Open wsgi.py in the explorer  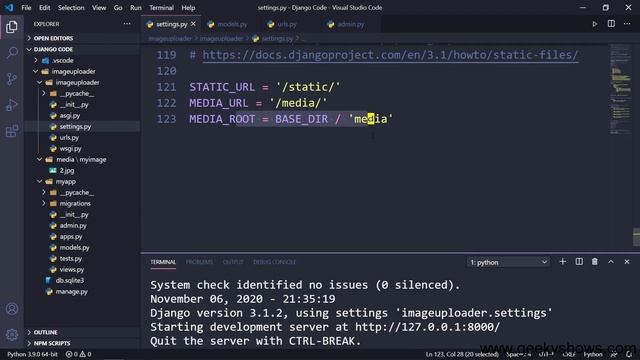pos(70,149)
